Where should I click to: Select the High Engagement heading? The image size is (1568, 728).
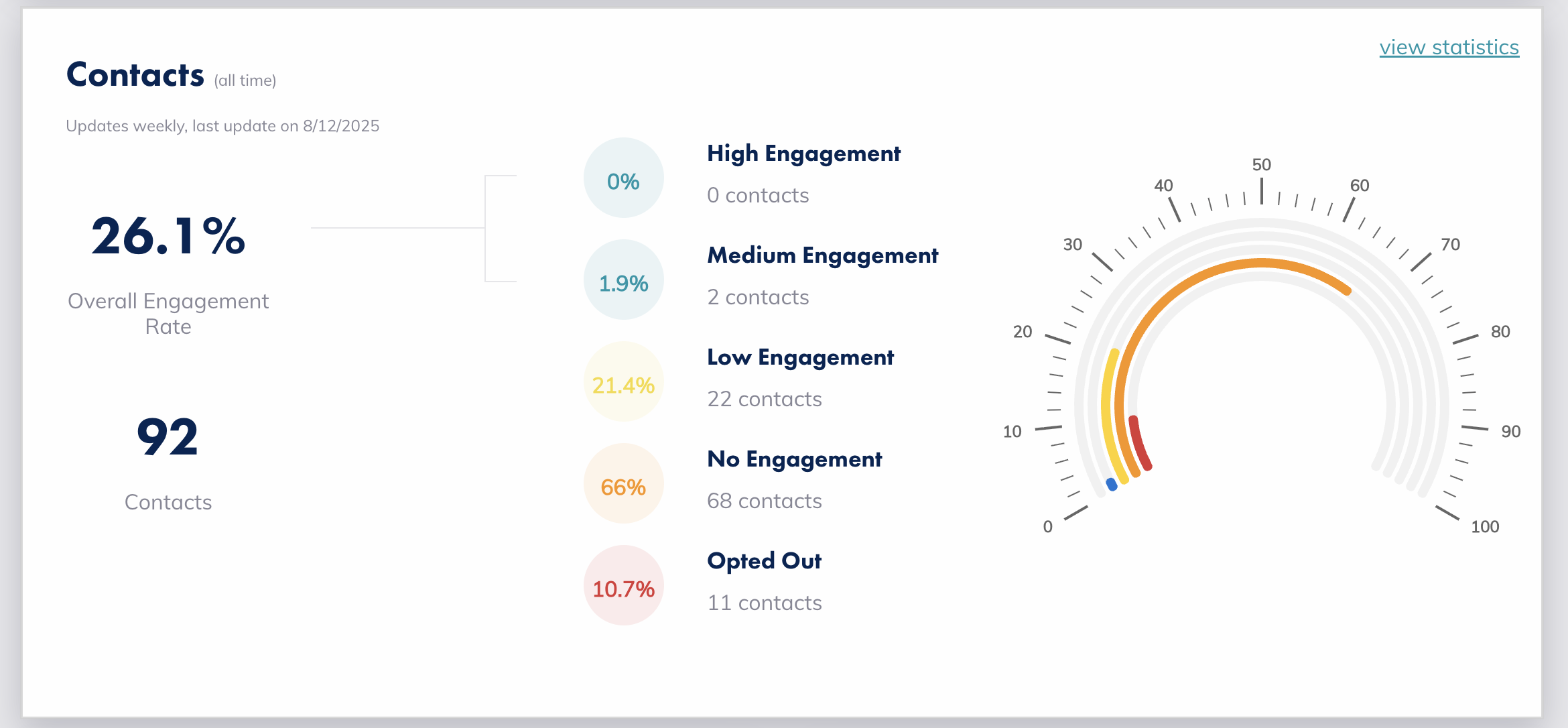(803, 154)
